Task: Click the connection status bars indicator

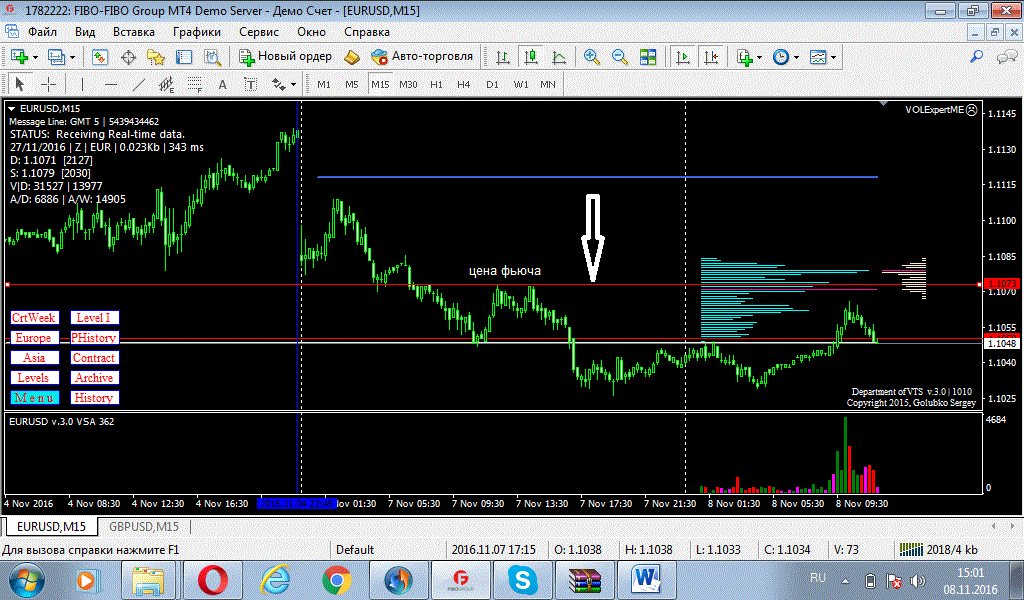Action: (911, 549)
